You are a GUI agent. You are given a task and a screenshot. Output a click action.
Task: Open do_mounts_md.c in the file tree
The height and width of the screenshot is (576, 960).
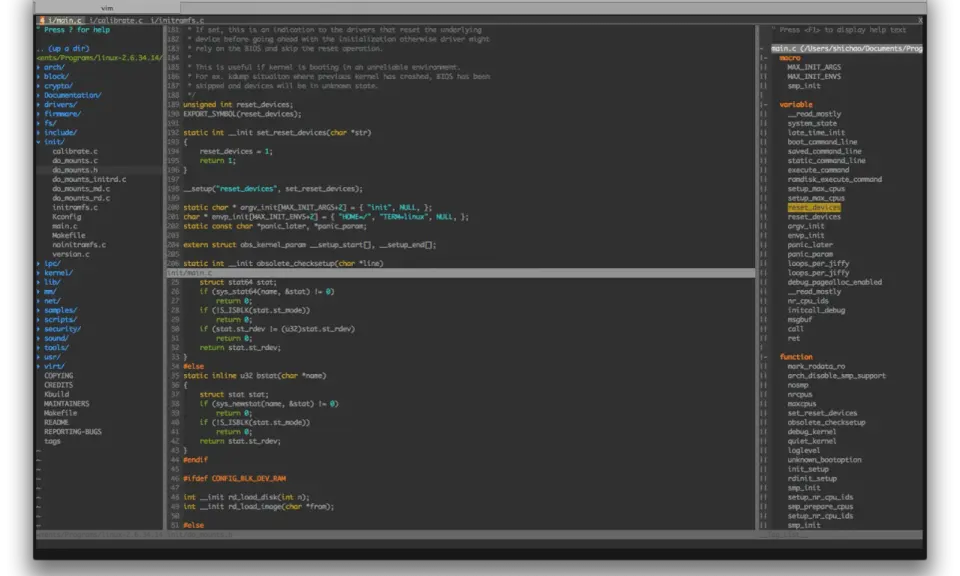[x=81, y=189]
